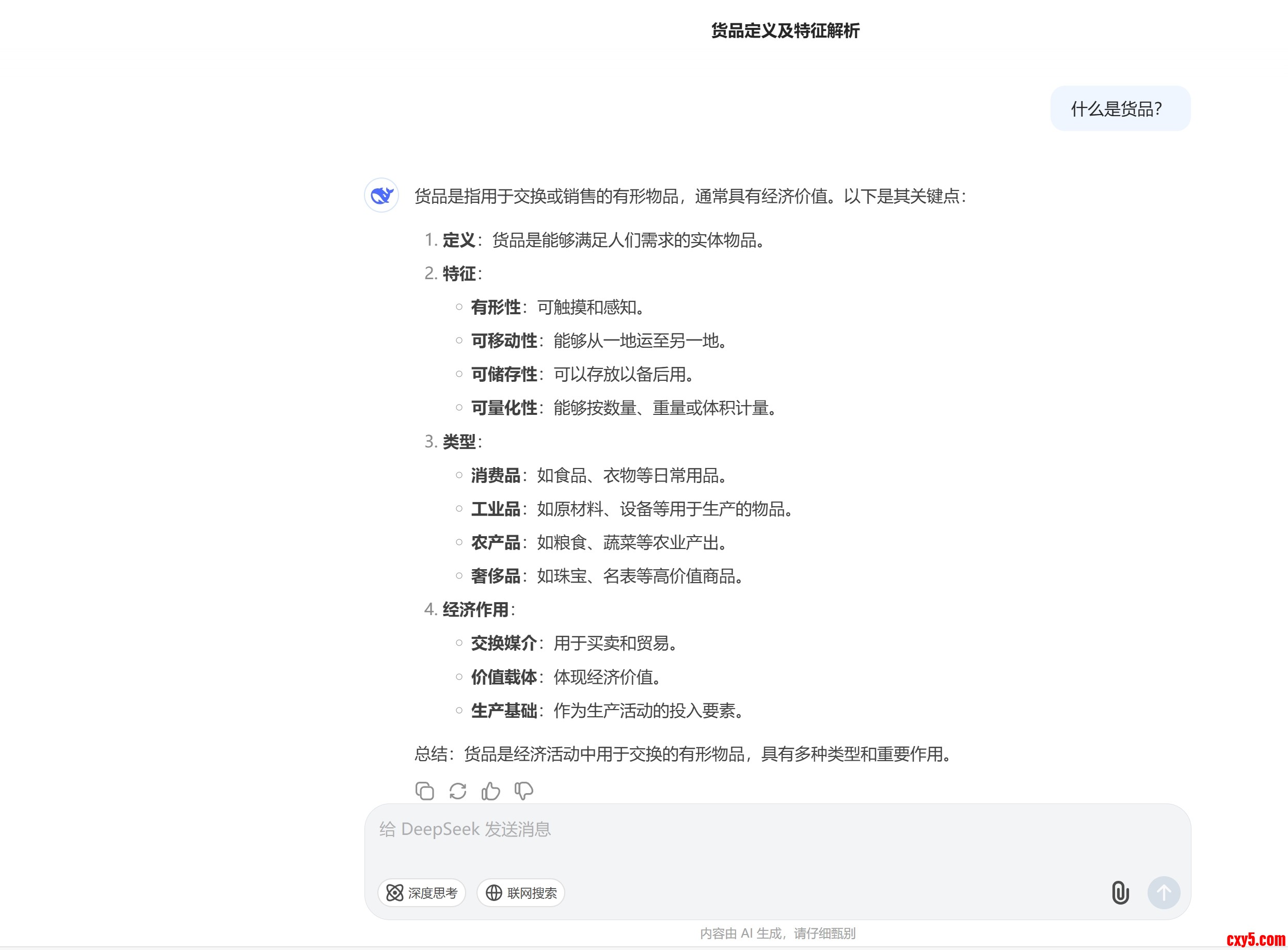
Task: Click the DeepSeek whale avatar
Action: [381, 196]
